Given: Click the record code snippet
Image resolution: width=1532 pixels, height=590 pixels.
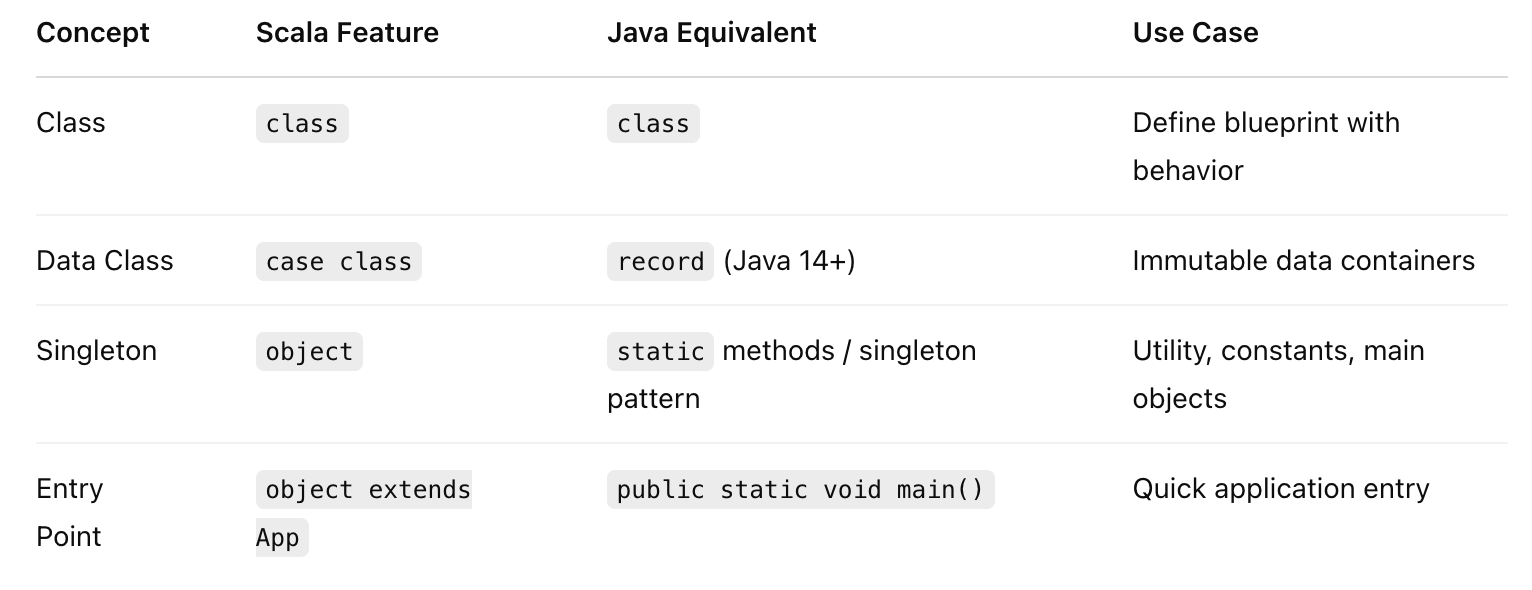Looking at the screenshot, I should point(661,261).
